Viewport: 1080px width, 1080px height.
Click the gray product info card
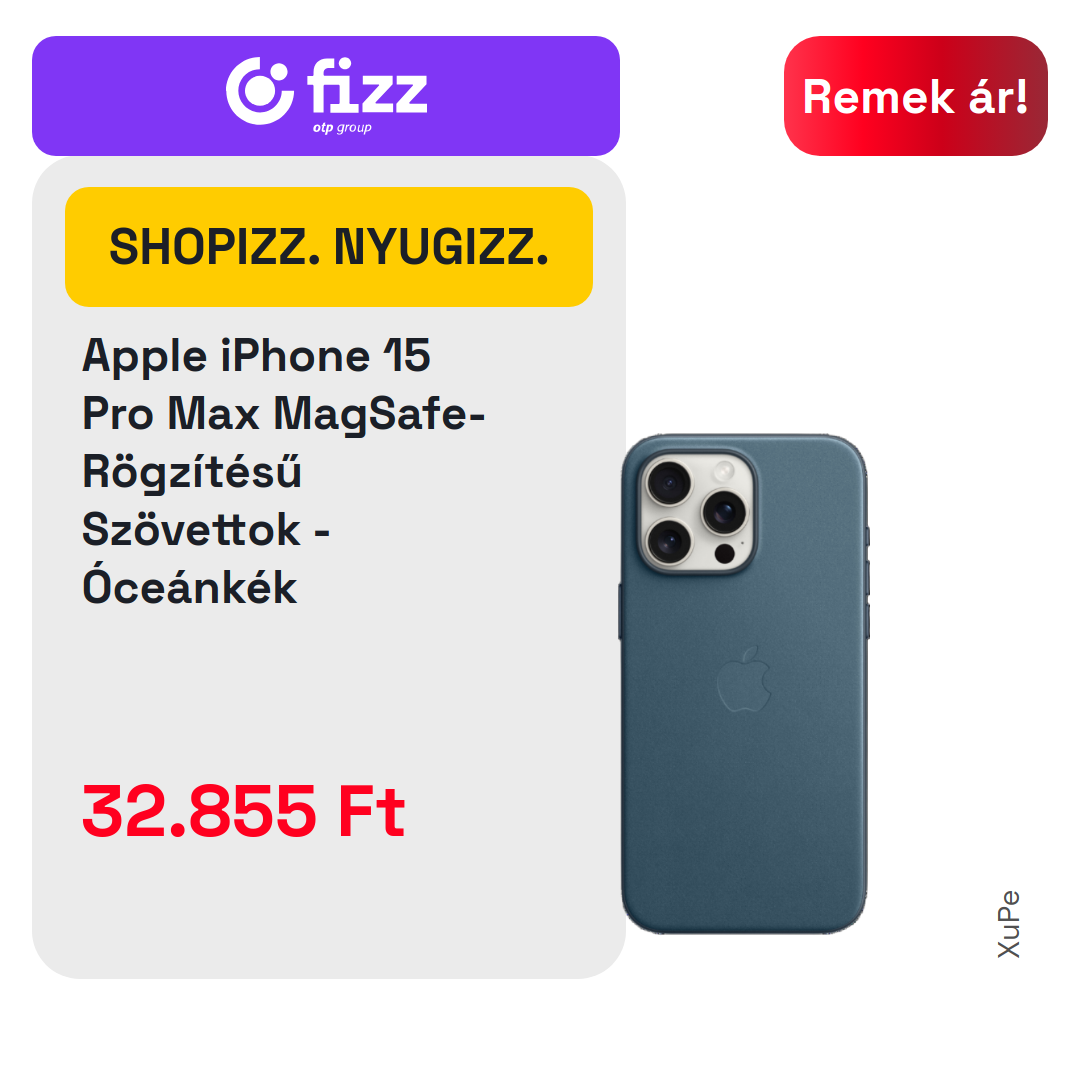click(x=329, y=568)
